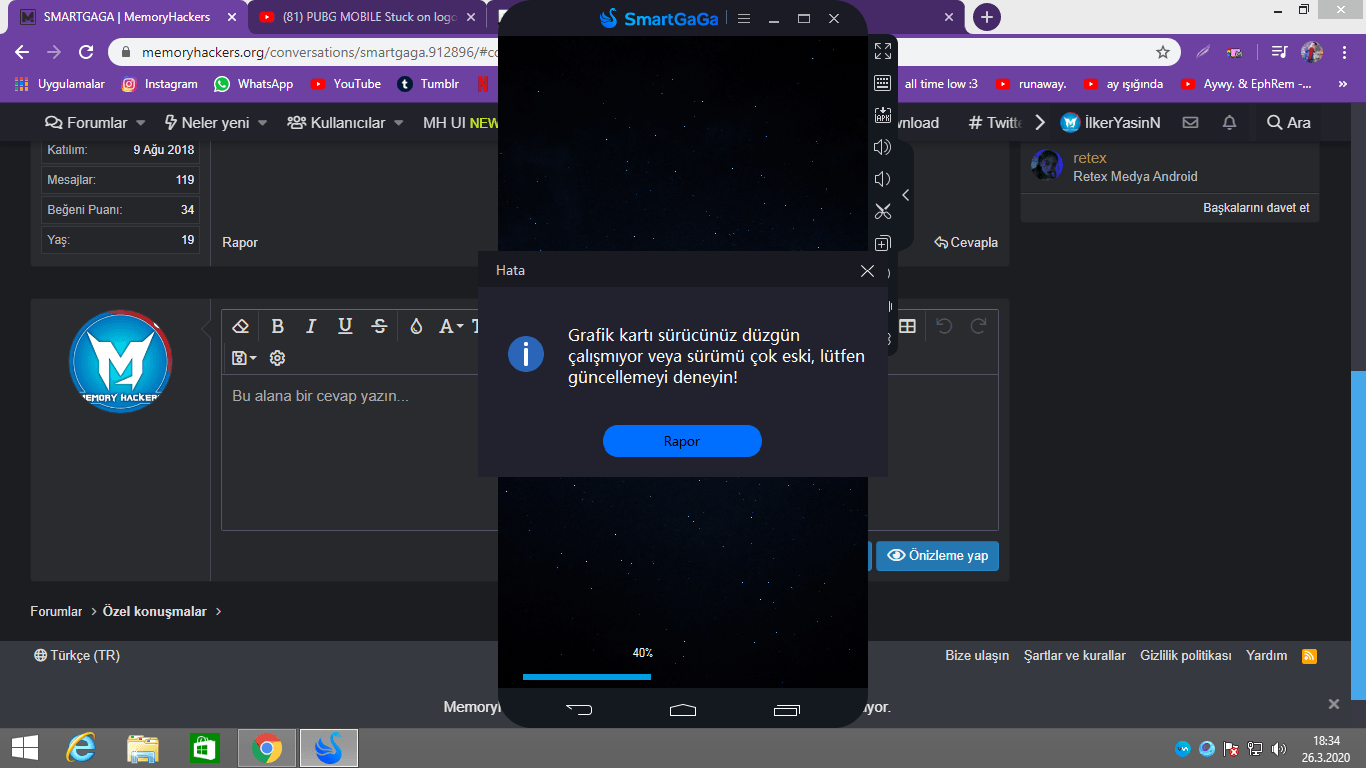1366x768 pixels.
Task: Click undo icon in editor
Action: pos(944,326)
